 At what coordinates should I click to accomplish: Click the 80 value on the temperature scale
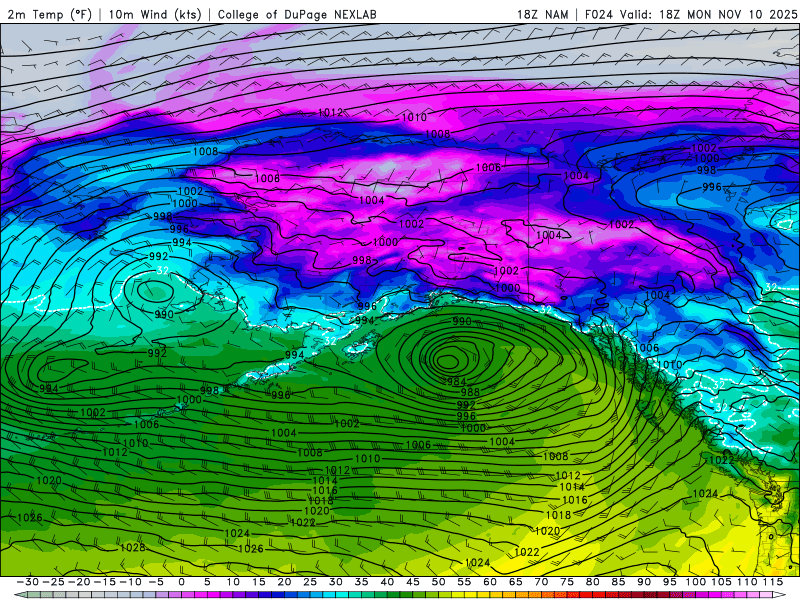click(592, 582)
